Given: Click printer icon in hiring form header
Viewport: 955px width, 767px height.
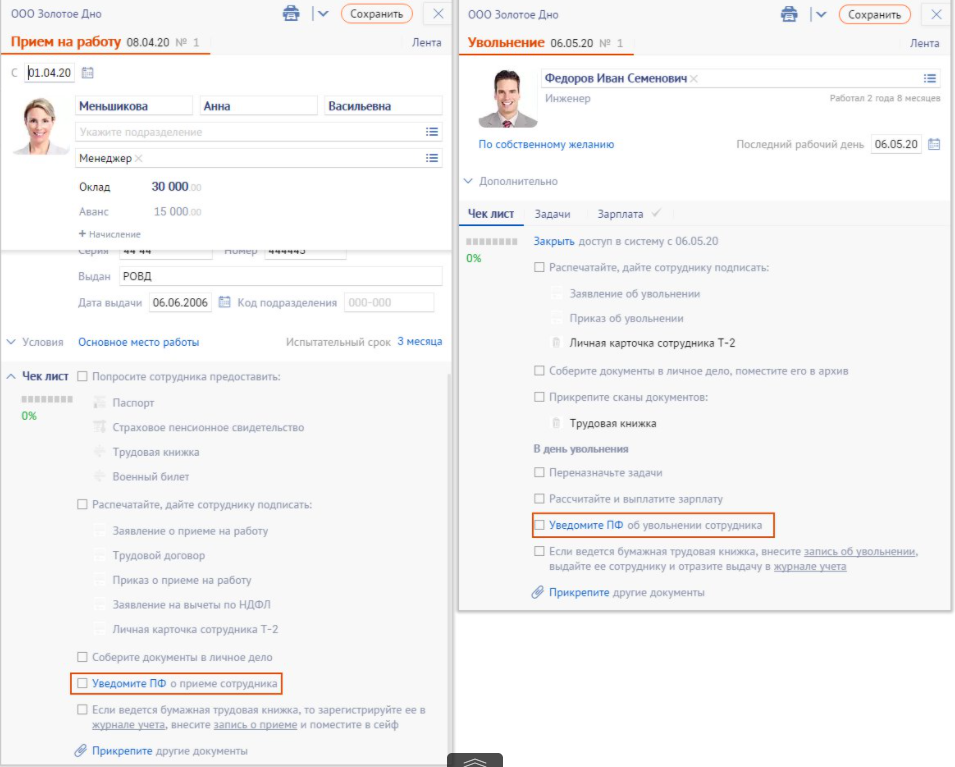Looking at the screenshot, I should 291,14.
